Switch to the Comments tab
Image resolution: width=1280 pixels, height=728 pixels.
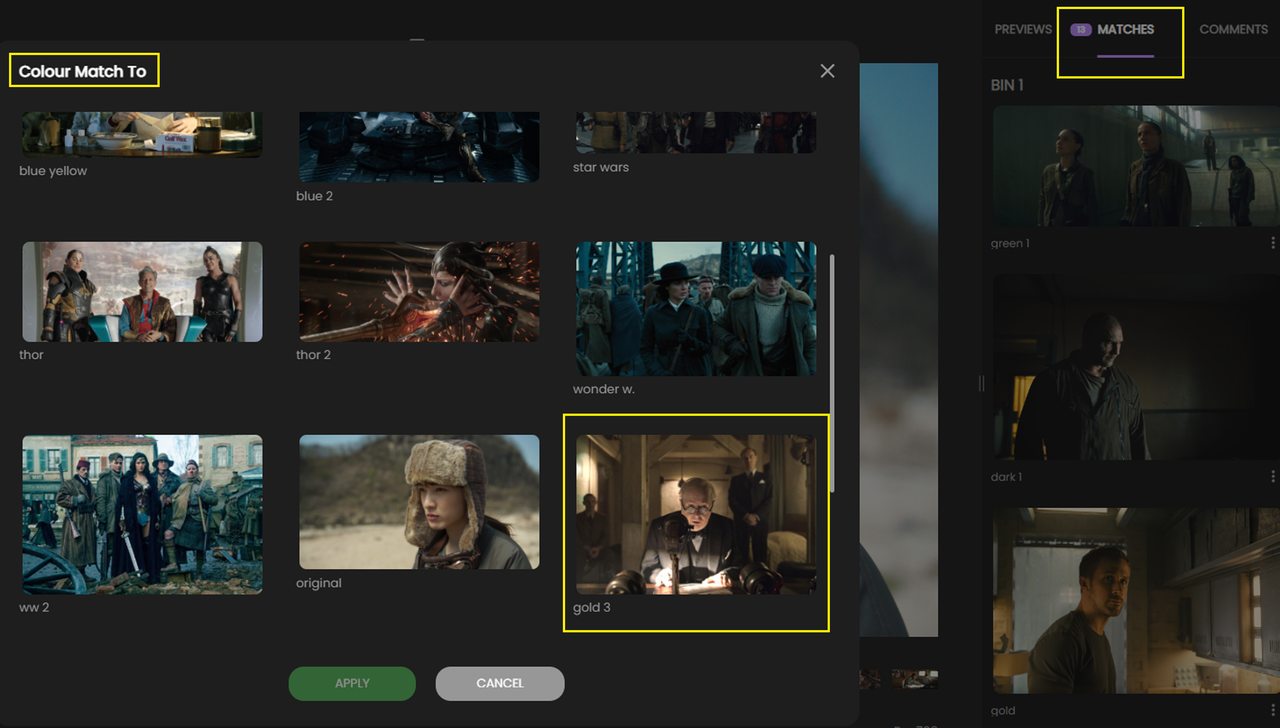point(1233,29)
